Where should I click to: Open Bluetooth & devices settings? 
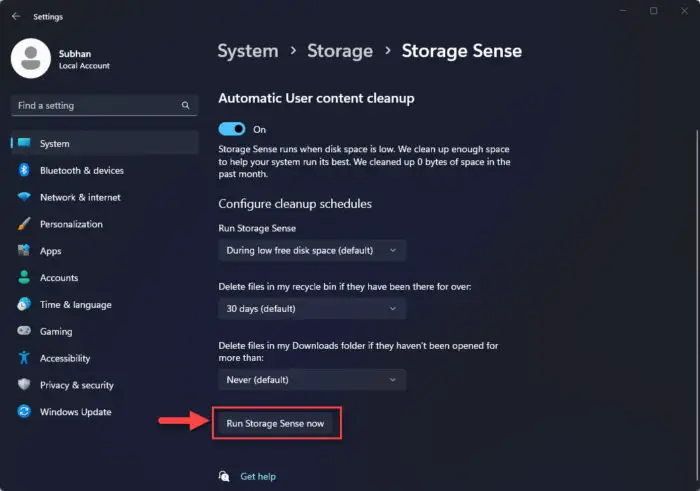[104, 170]
